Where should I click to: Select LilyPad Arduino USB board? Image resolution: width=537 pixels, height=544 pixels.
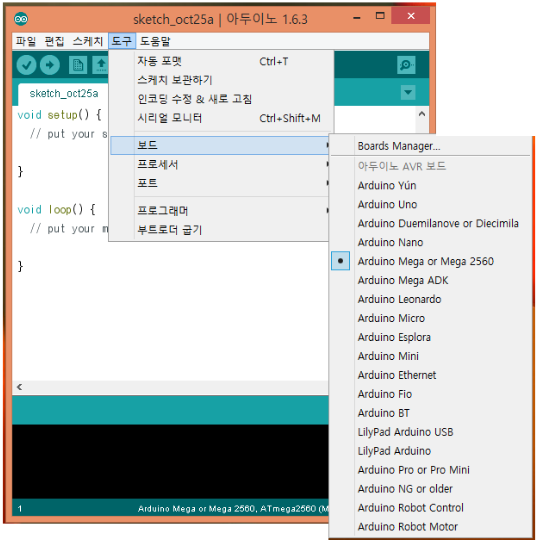tap(430, 432)
